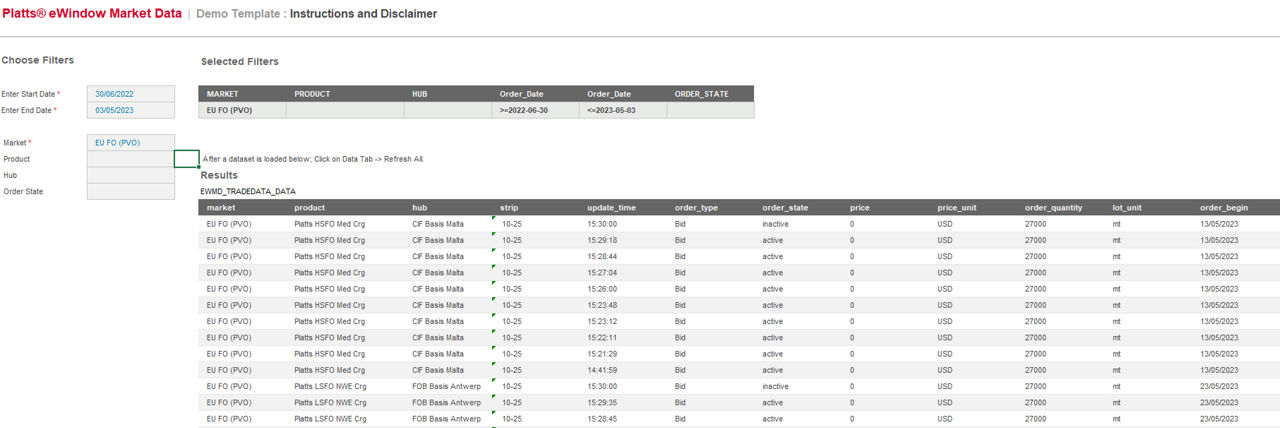Select the Enter Start Date field
The height and width of the screenshot is (428, 1280).
click(x=130, y=94)
